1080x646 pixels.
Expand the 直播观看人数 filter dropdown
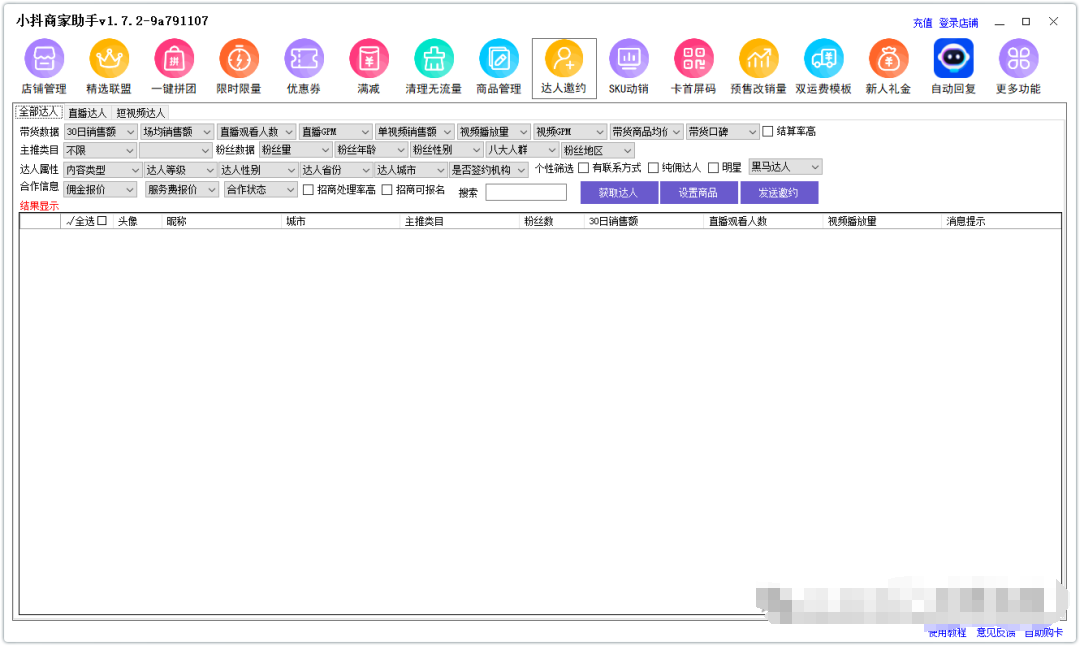[x=256, y=132]
